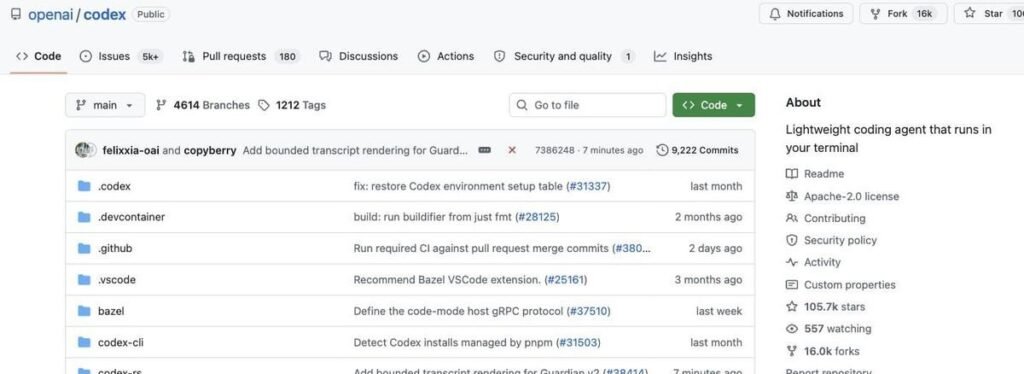Screen dimensions: 1024x374
Task: Open latest commit message about Guardian
Action: point(355,150)
